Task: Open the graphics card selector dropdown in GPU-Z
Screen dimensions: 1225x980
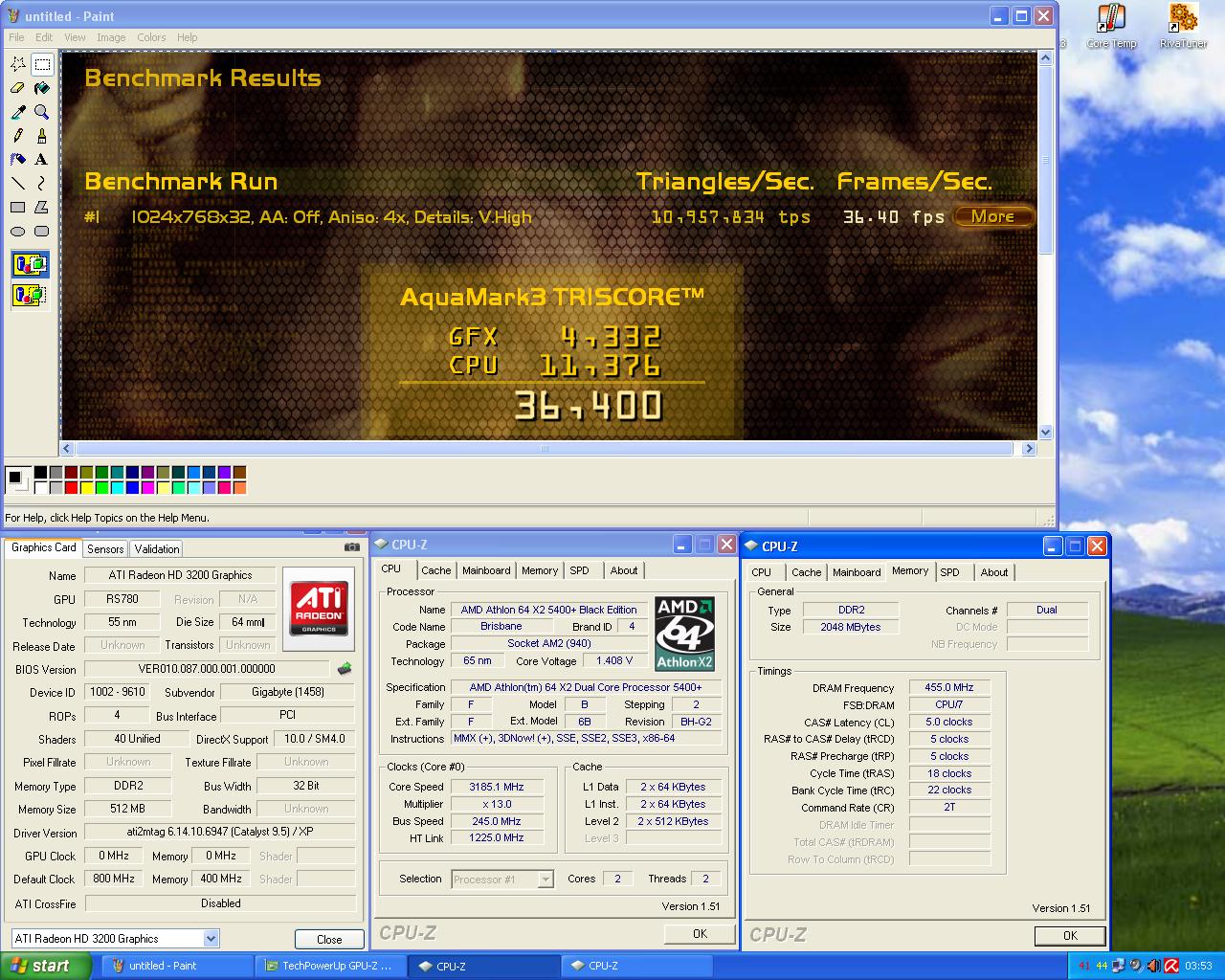Action: (x=212, y=939)
